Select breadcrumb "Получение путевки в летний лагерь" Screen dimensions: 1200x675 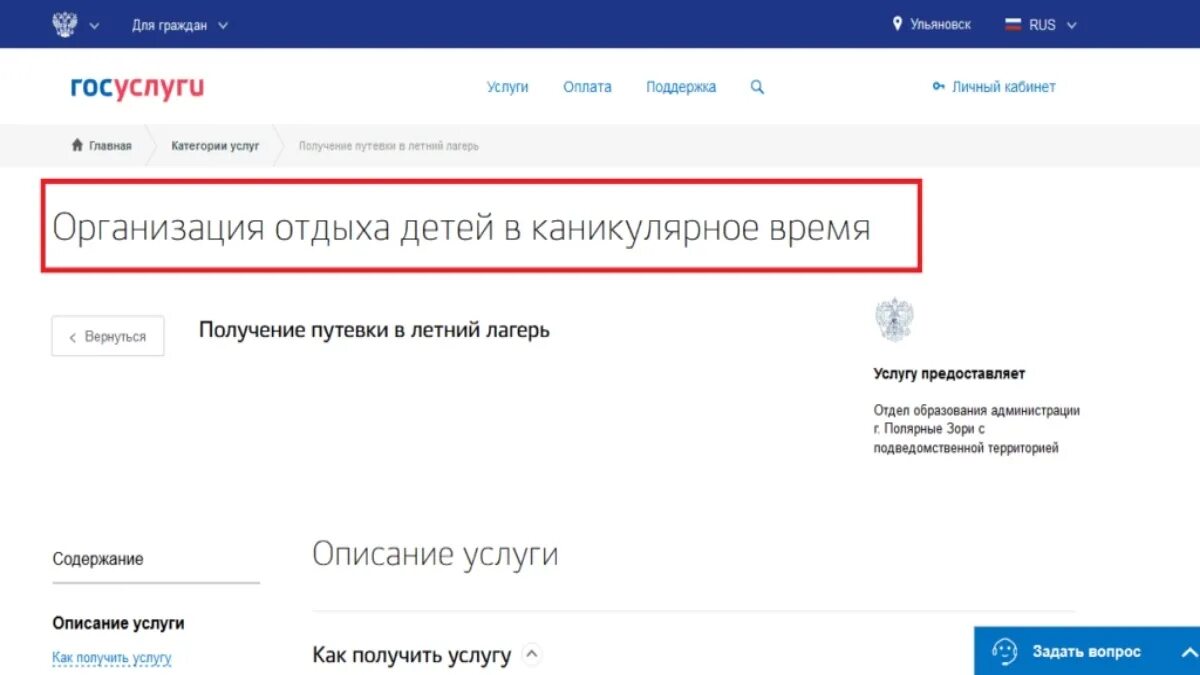pyautogui.click(x=389, y=146)
